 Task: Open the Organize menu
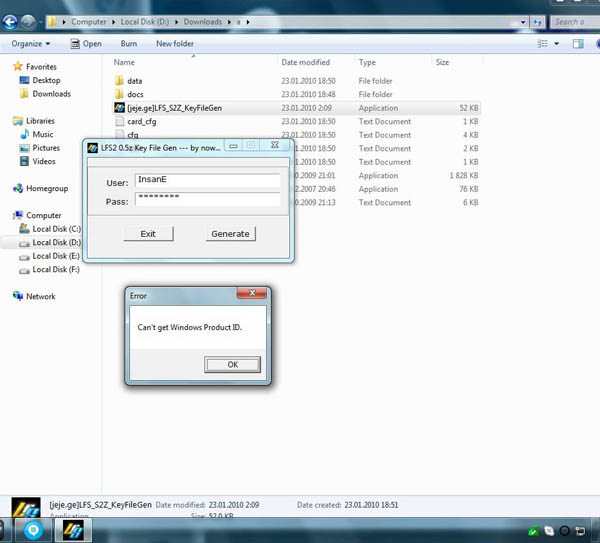pyautogui.click(x=31, y=44)
